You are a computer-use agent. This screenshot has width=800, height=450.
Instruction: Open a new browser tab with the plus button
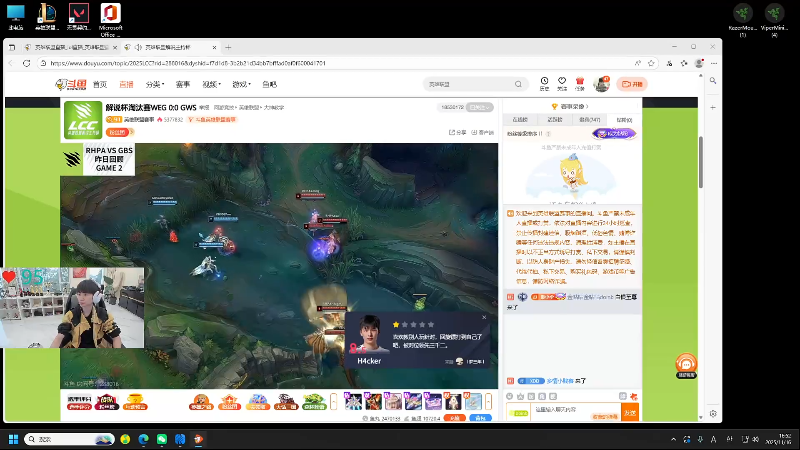point(228,47)
